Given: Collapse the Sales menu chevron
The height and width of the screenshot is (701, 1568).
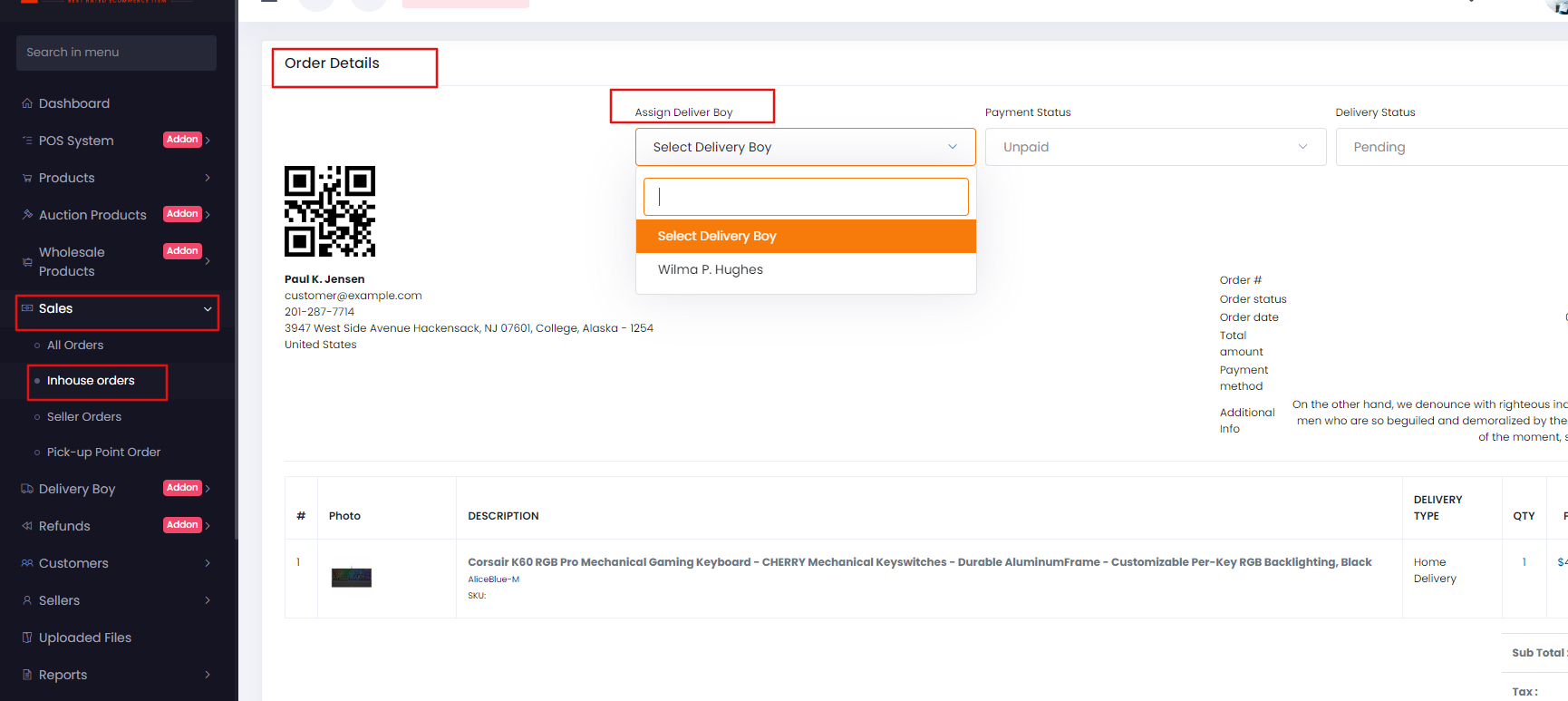Looking at the screenshot, I should (x=208, y=309).
